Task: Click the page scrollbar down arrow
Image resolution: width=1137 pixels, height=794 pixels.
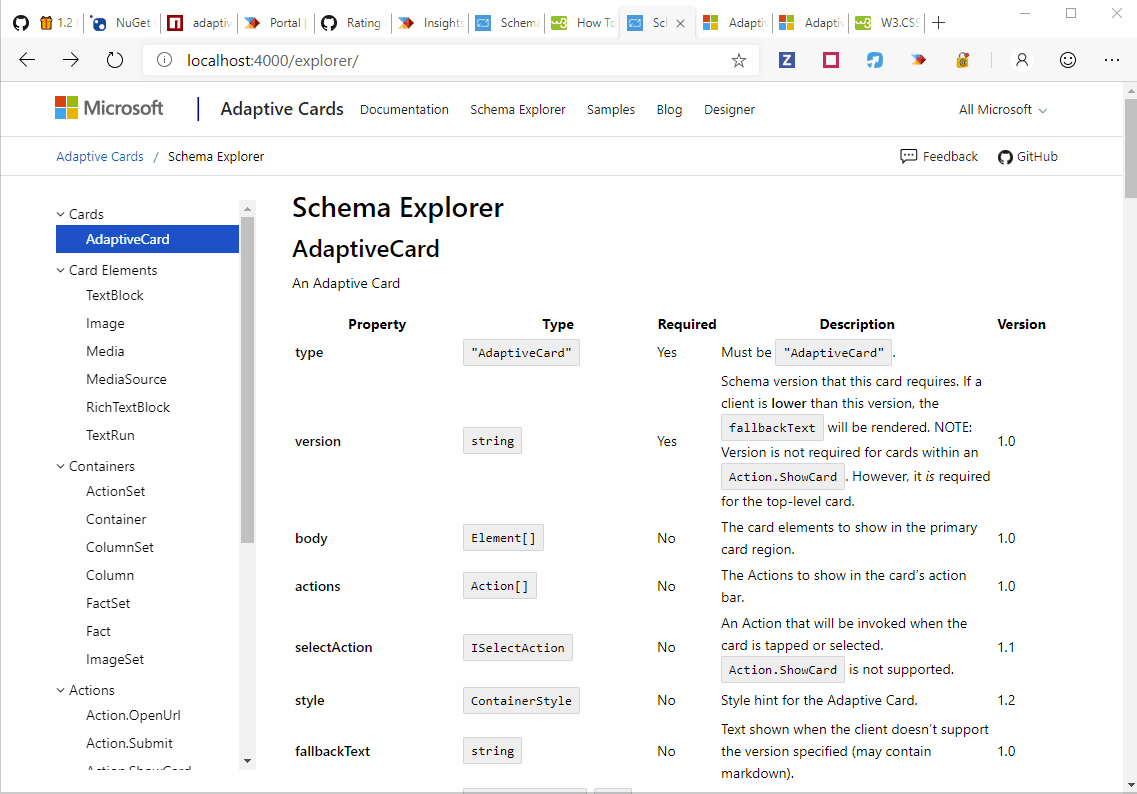Action: [x=1130, y=785]
